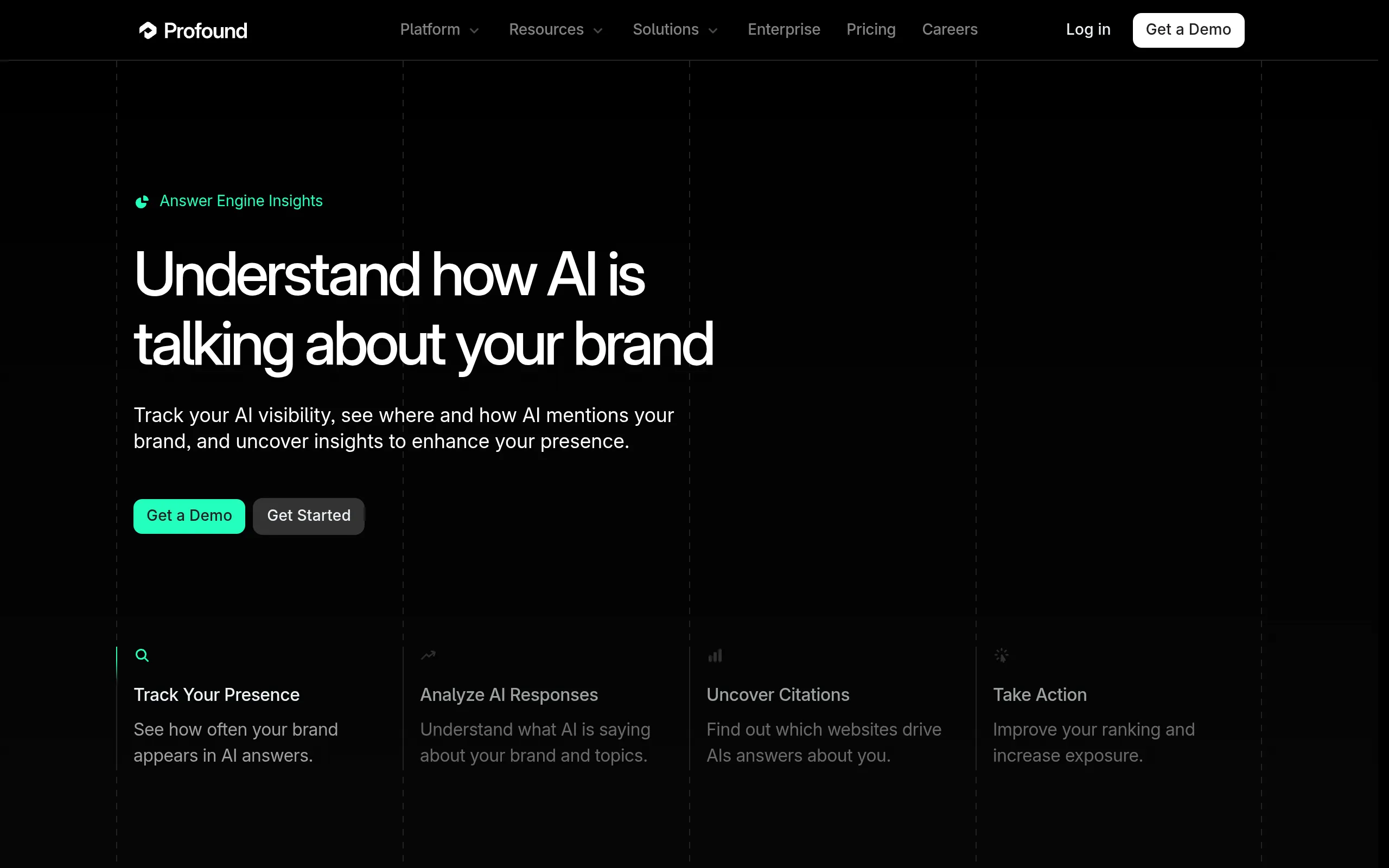Click text "Understand what AI is saying"
Image resolution: width=1389 pixels, height=868 pixels.
(535, 730)
